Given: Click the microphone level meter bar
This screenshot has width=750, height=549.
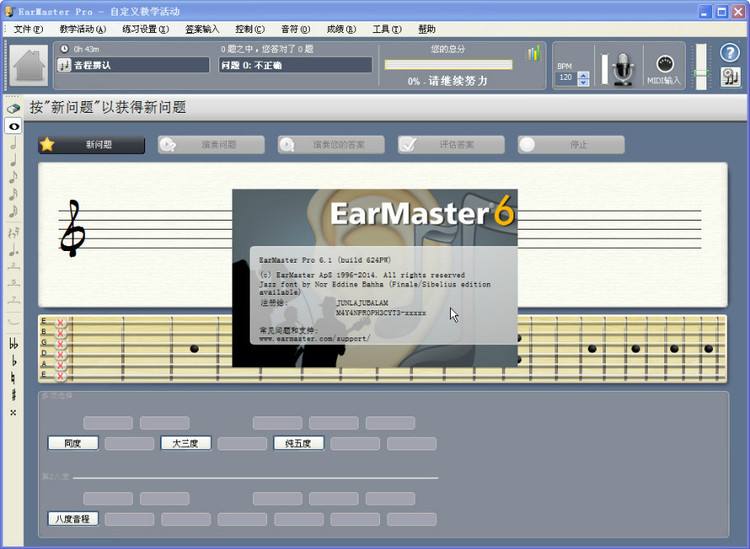Looking at the screenshot, I should [x=605, y=70].
